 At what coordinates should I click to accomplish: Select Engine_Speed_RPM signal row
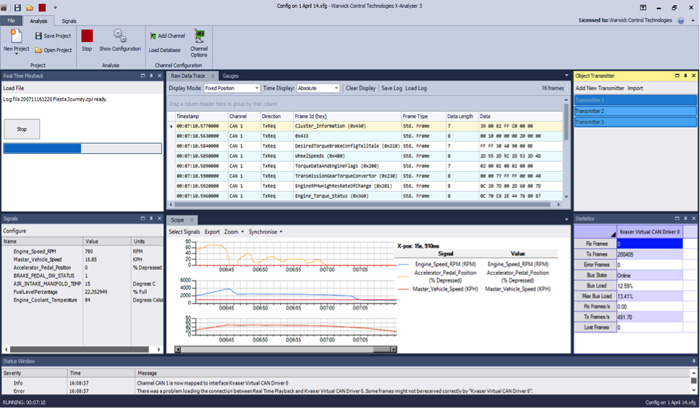(82, 251)
